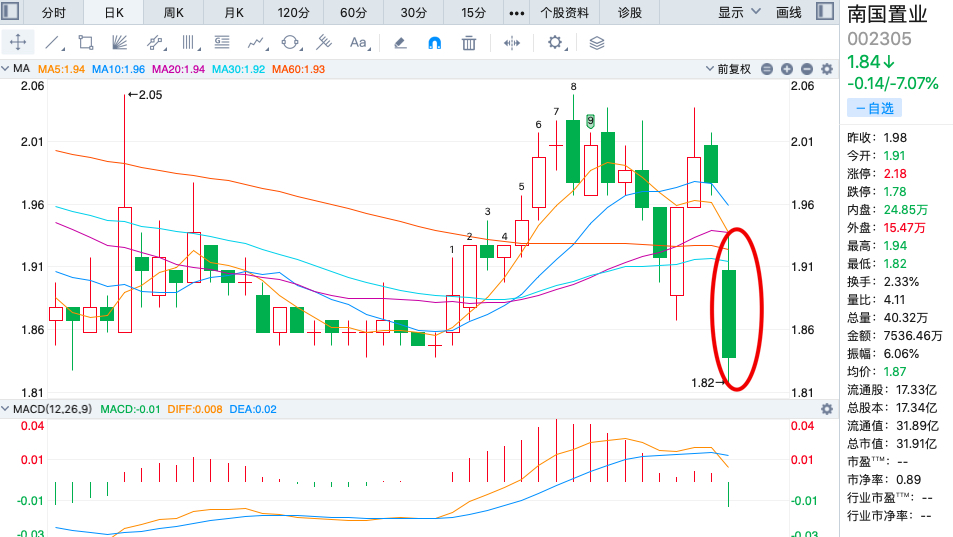Select the wave polyline drawing tool
Image resolution: width=953 pixels, height=537 pixels.
click(257, 43)
